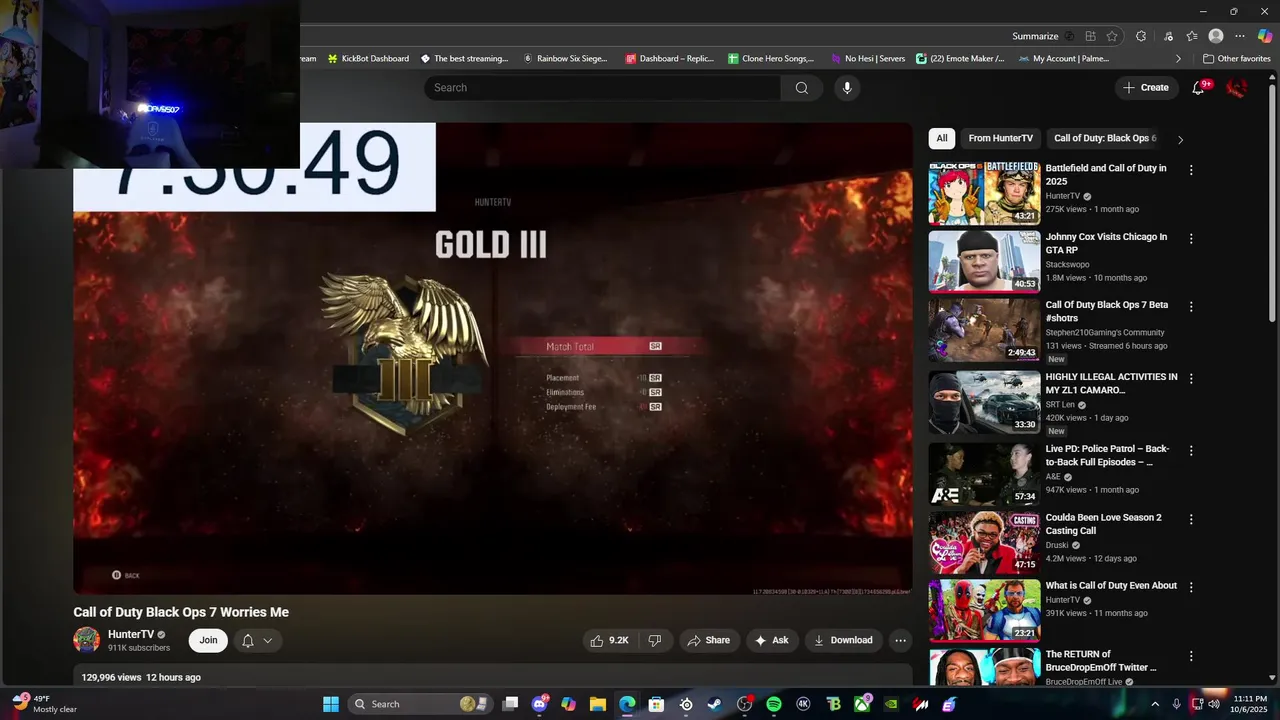Open HIGHLY ILLEGAL ACTIVITIES IN MY ZL1 CAMARO thumbnail
The width and height of the screenshot is (1280, 720).
(984, 402)
